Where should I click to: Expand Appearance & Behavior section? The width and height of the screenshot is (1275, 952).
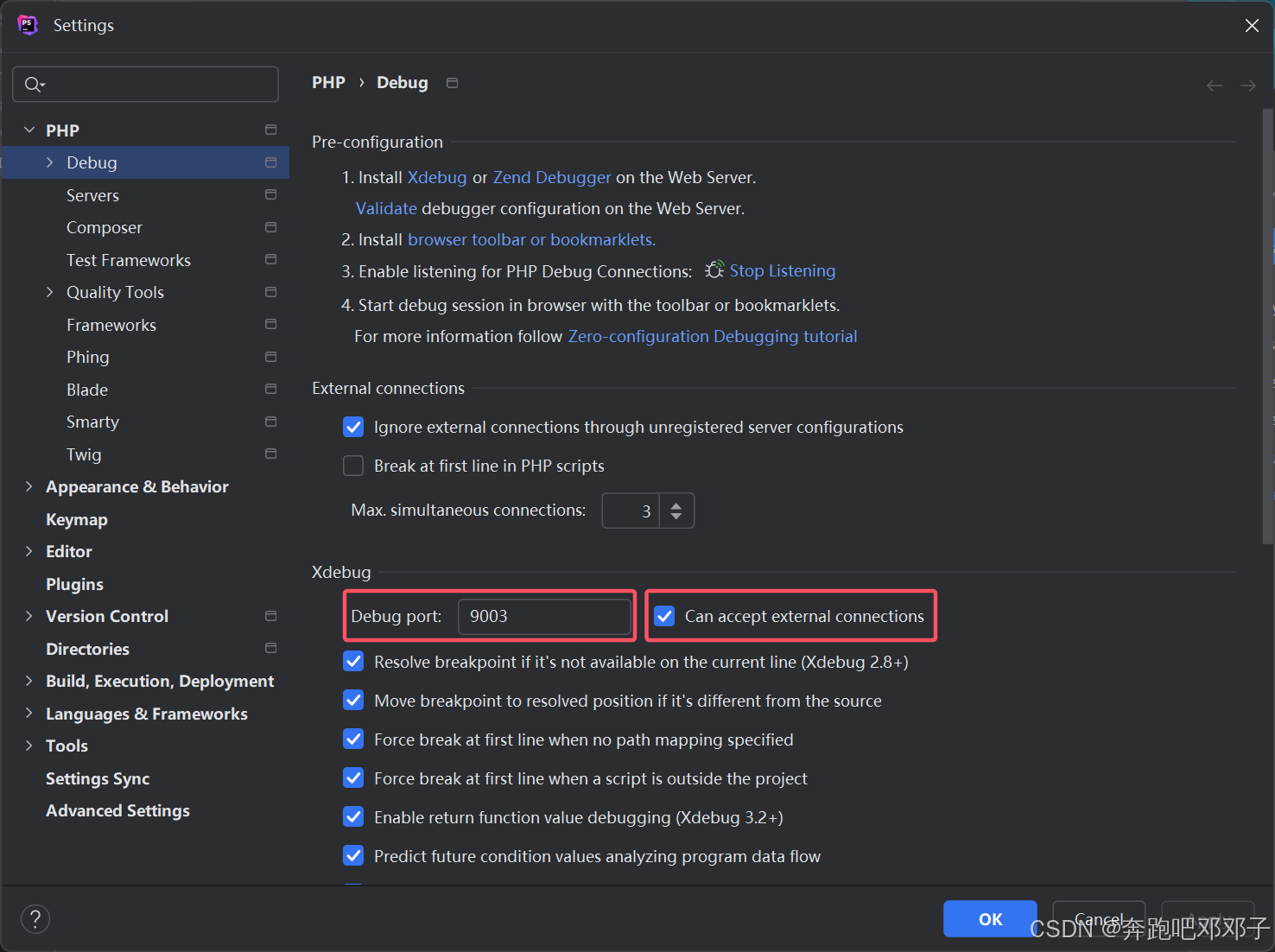tap(29, 486)
